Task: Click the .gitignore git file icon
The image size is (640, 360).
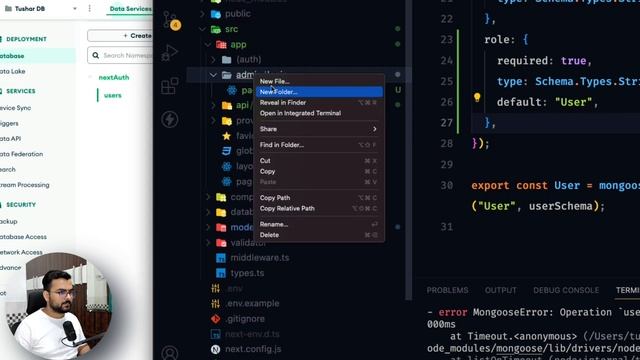Action: 216,319
